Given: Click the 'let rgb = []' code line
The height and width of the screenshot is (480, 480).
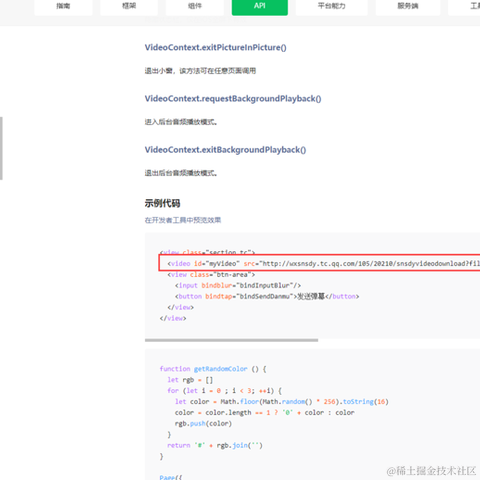Looking at the screenshot, I should pos(190,380).
